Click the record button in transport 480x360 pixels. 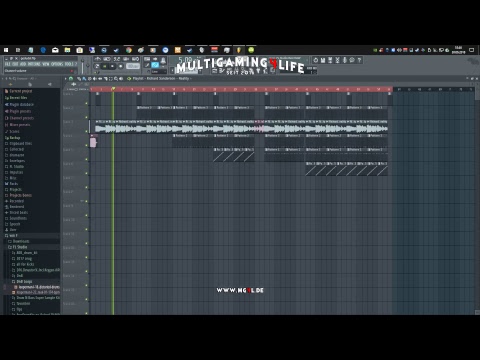121,66
